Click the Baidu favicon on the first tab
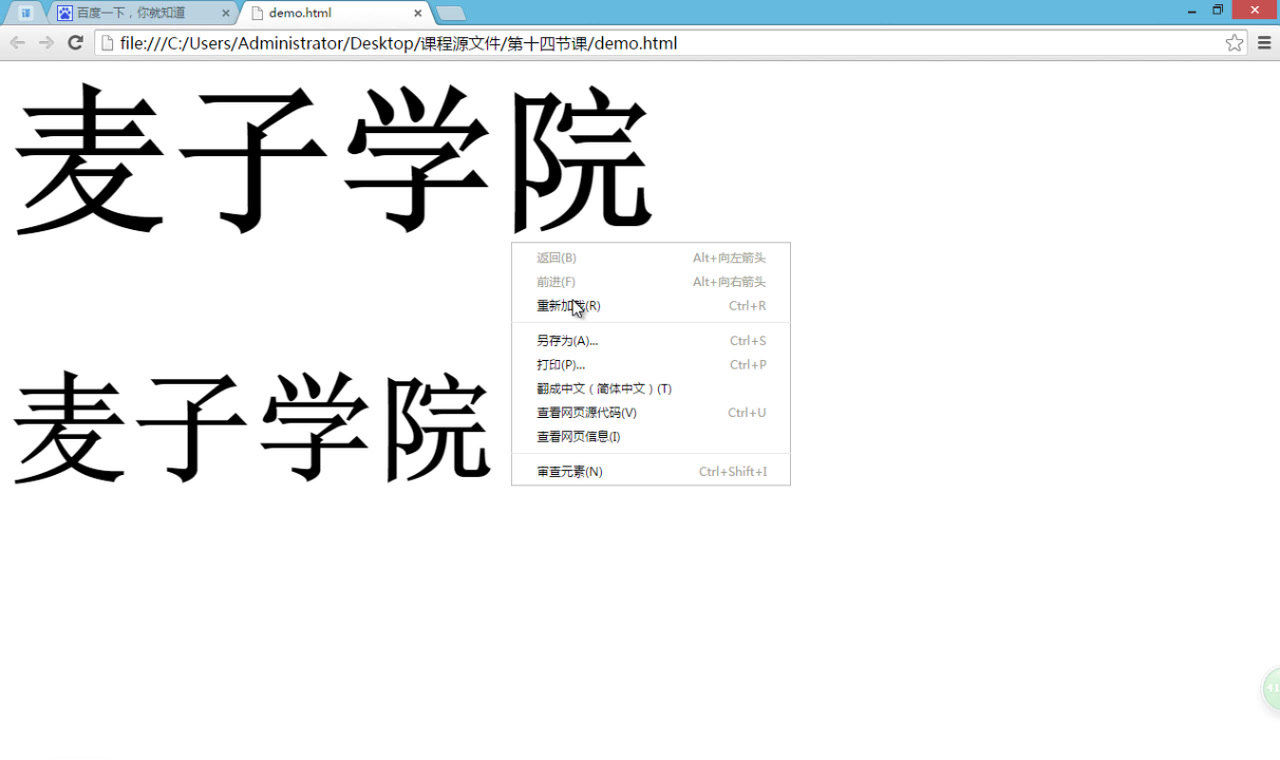The height and width of the screenshot is (760, 1280). point(64,13)
